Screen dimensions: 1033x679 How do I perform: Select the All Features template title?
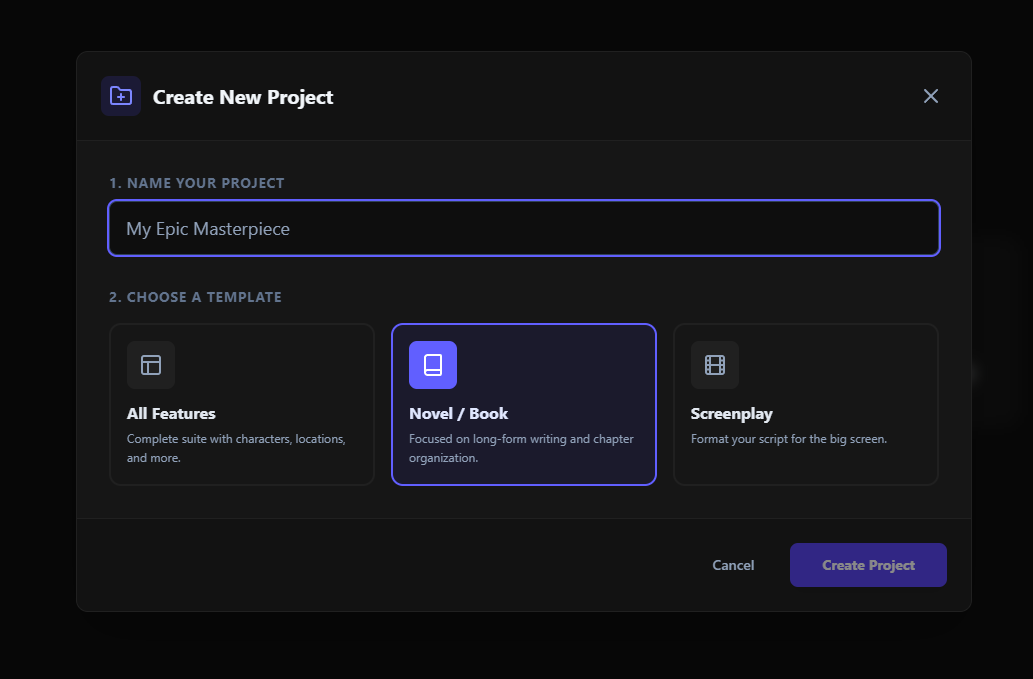tap(171, 414)
